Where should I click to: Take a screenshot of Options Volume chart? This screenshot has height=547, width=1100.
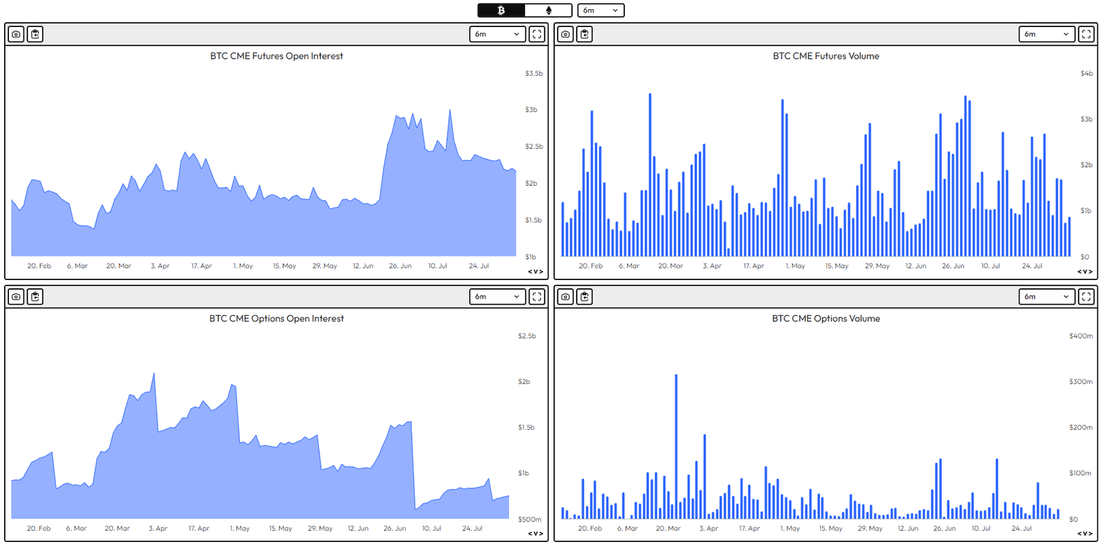point(565,297)
